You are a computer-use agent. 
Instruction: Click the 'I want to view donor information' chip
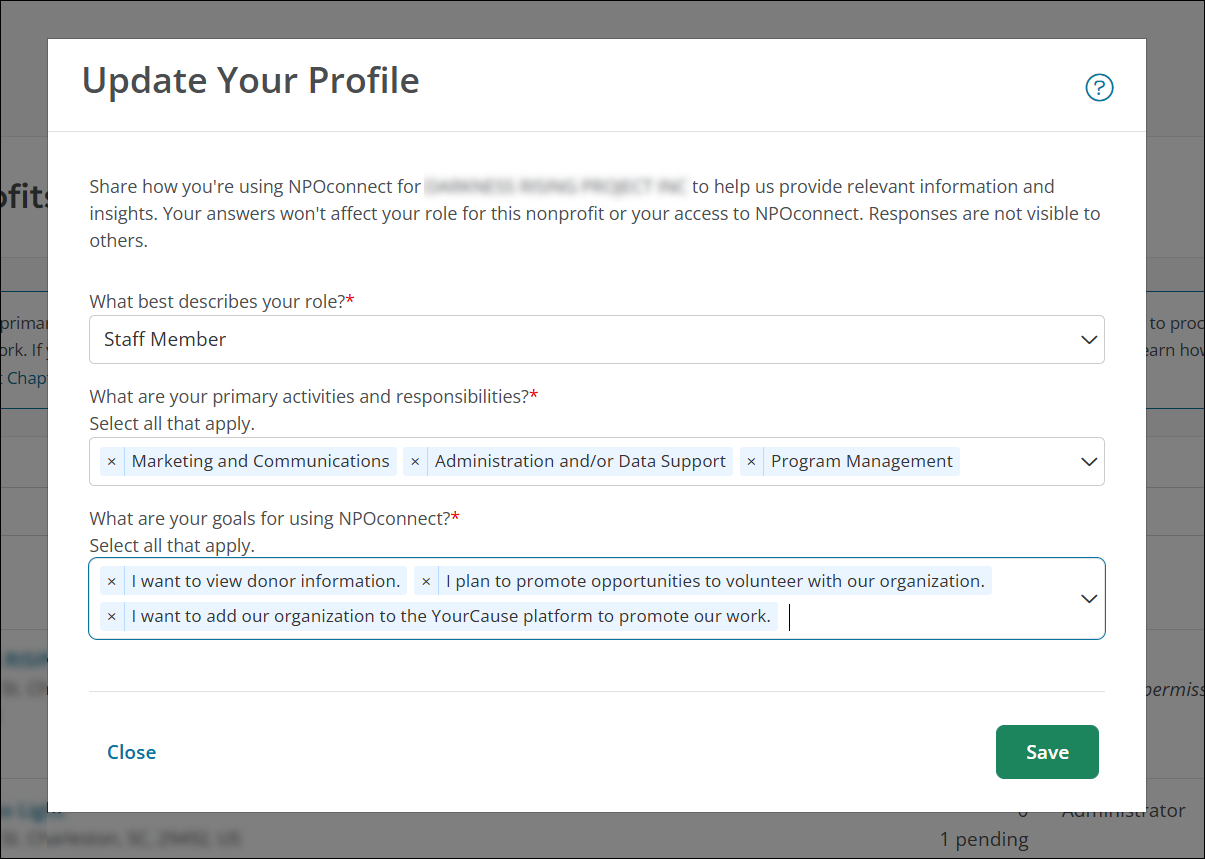(x=266, y=582)
